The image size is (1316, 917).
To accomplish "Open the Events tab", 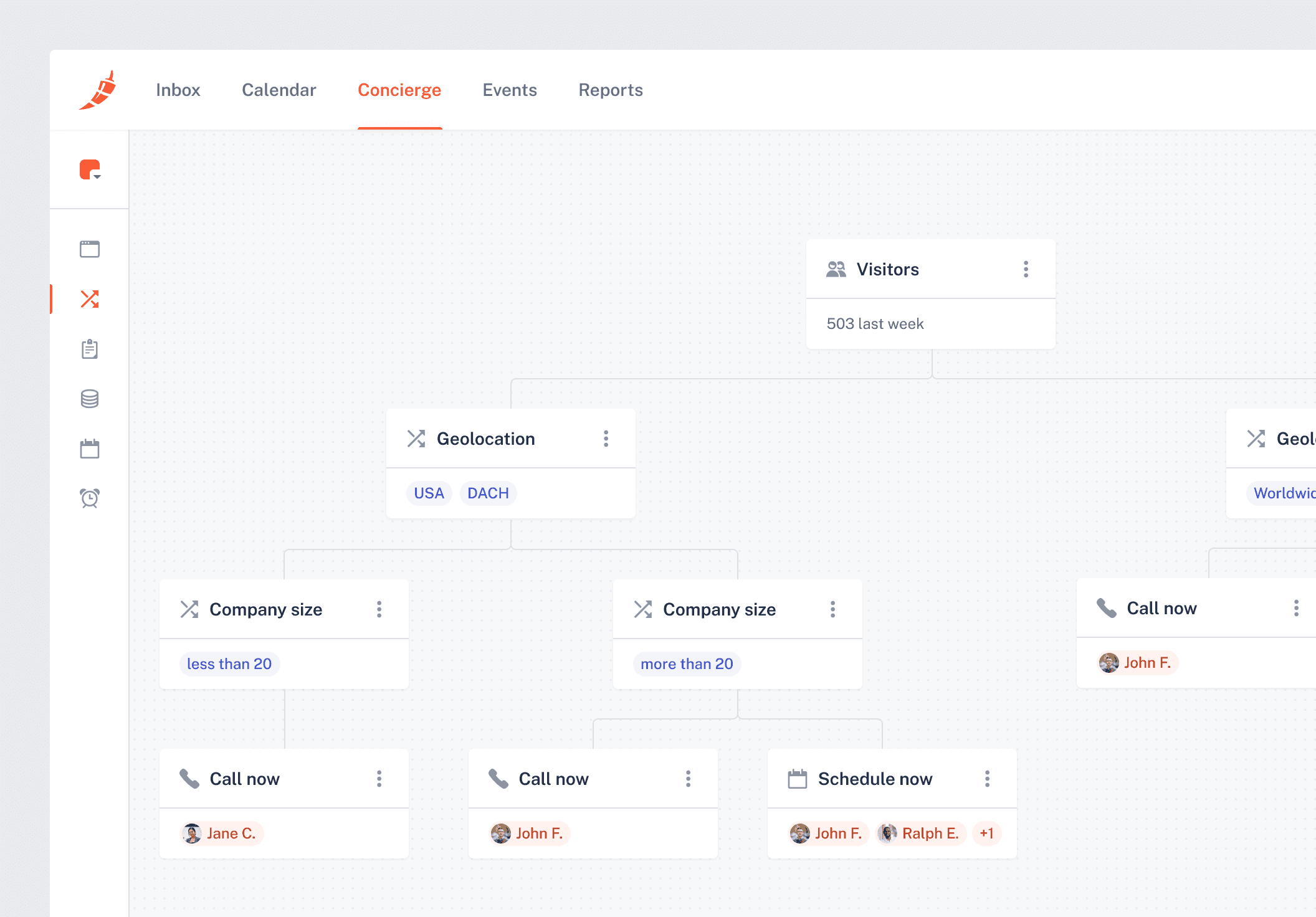I will pyautogui.click(x=510, y=90).
